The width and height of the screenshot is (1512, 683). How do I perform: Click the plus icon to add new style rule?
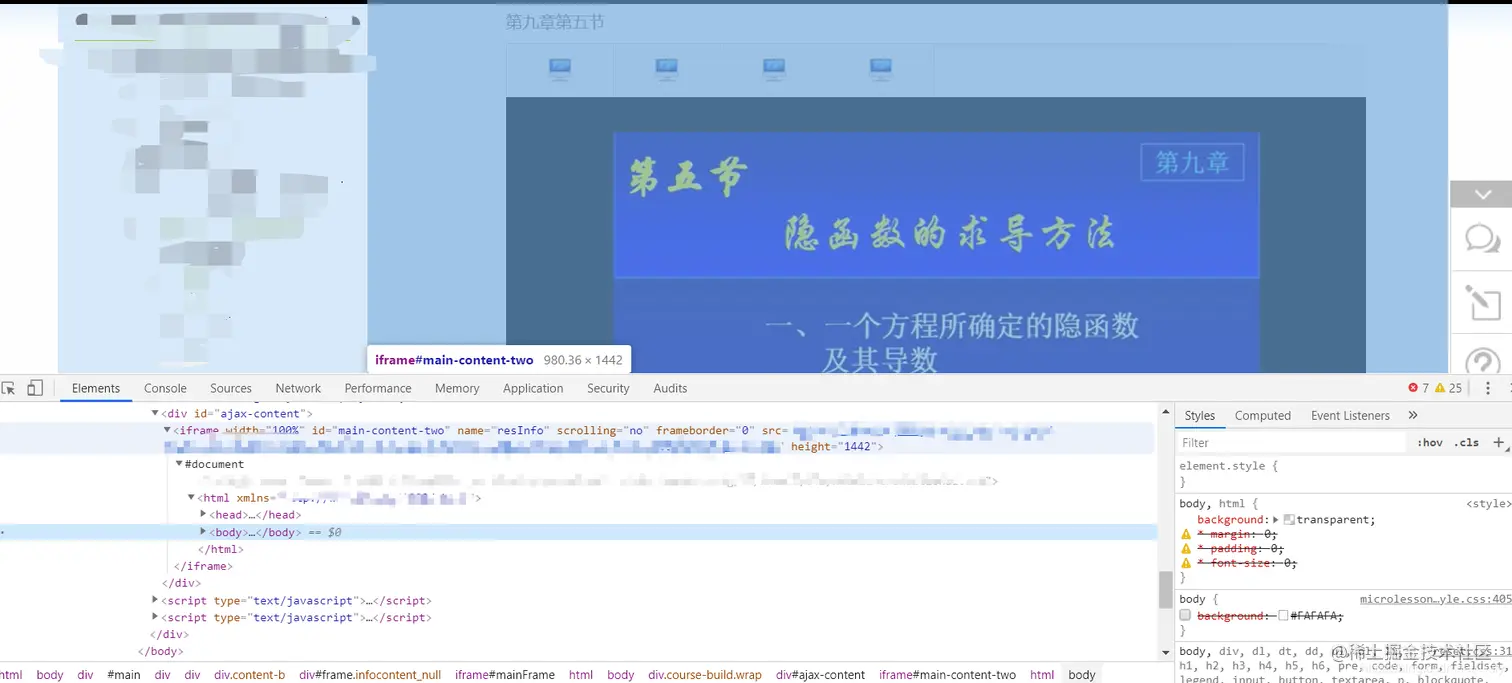[x=1500, y=442]
